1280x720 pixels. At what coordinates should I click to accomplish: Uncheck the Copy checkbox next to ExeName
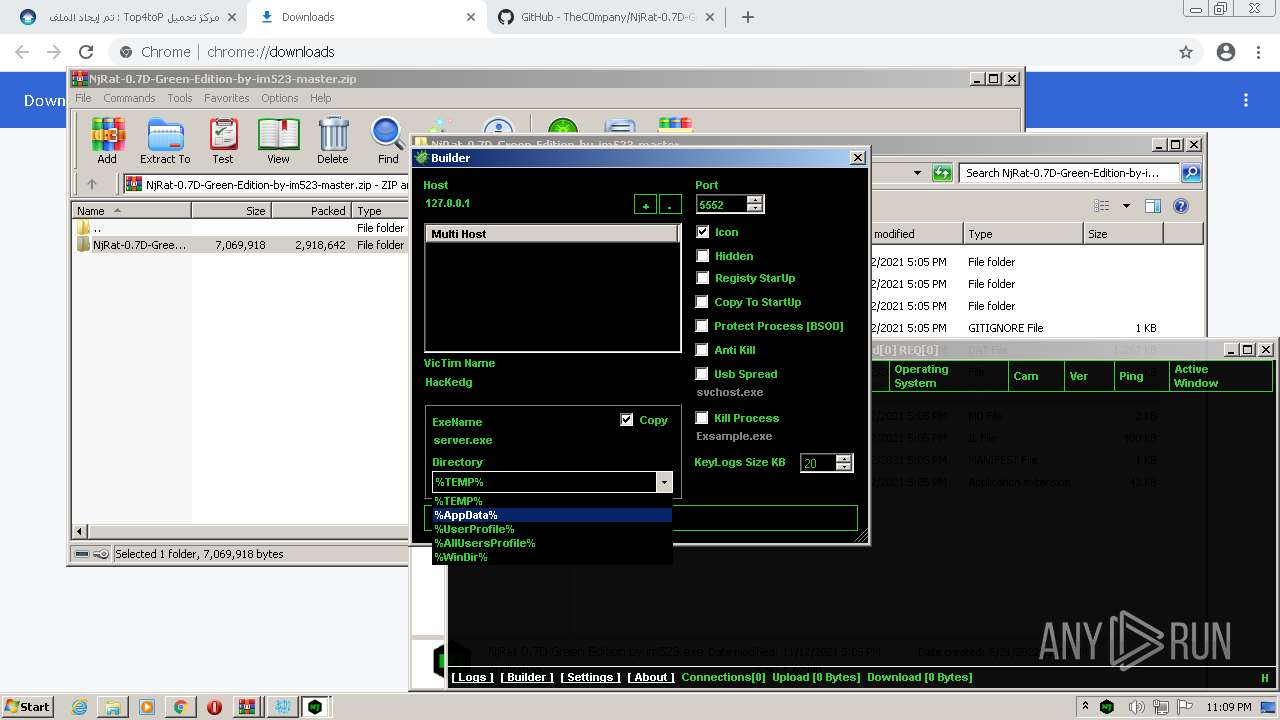[627, 420]
